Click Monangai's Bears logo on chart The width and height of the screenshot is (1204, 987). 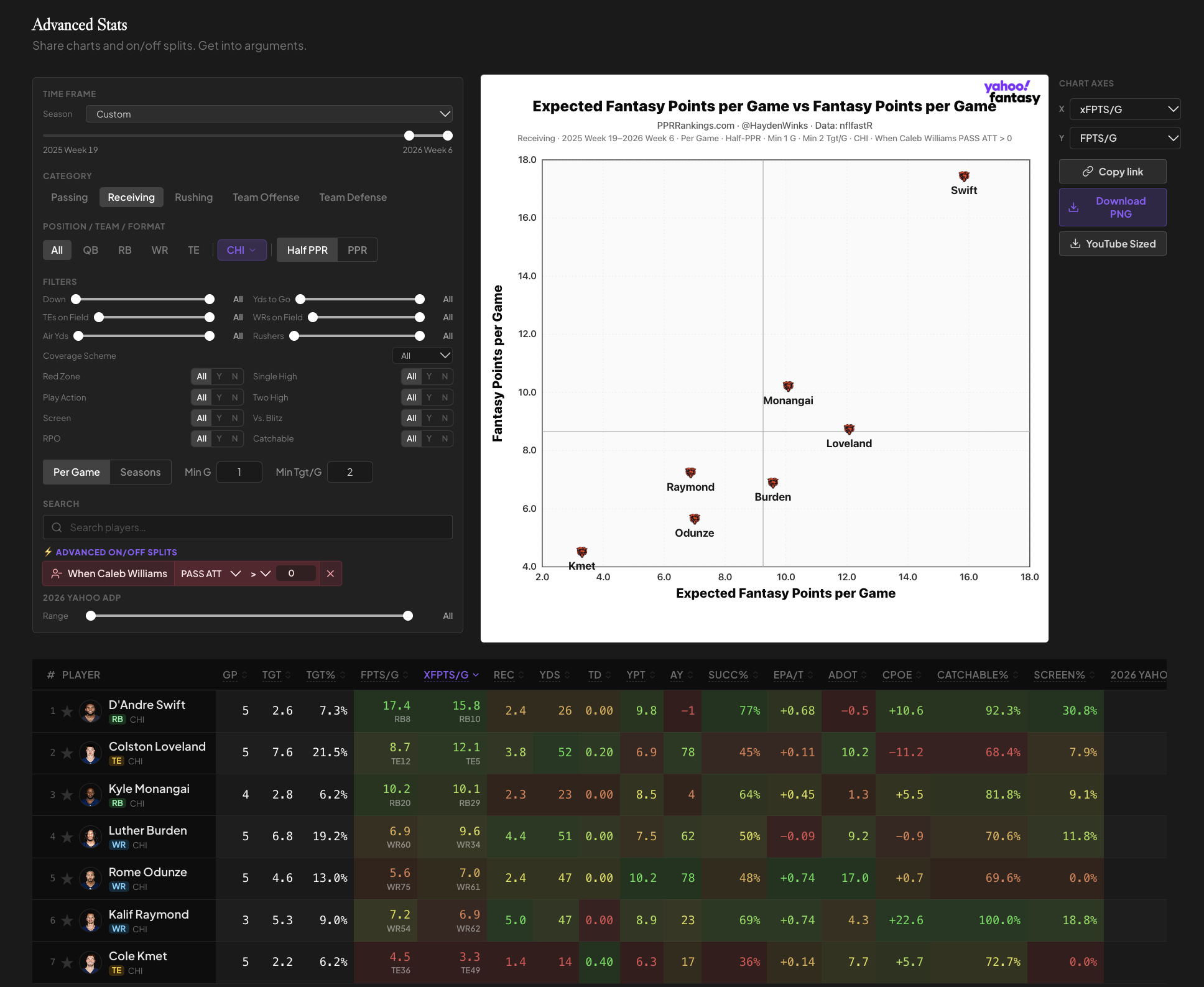click(788, 386)
